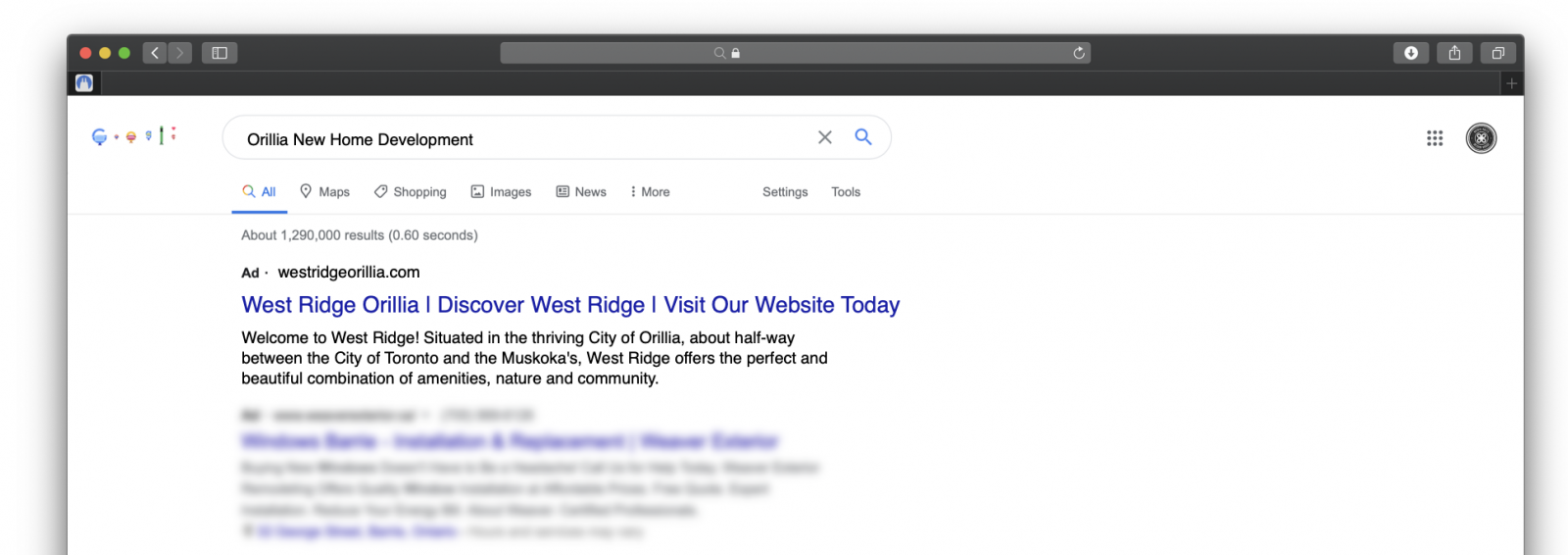Switch to the Shopping search tab

pyautogui.click(x=410, y=191)
